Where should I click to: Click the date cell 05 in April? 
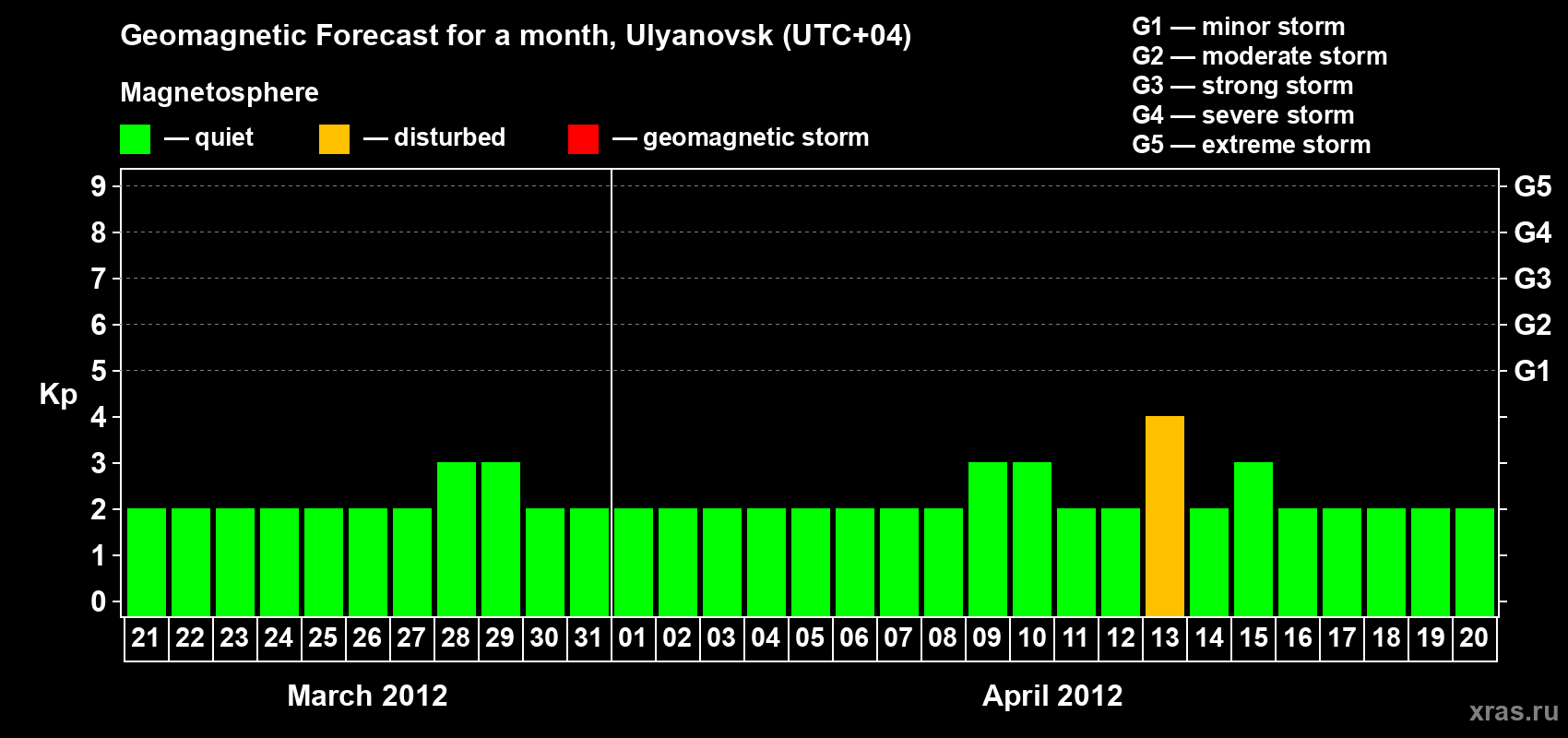click(x=811, y=638)
